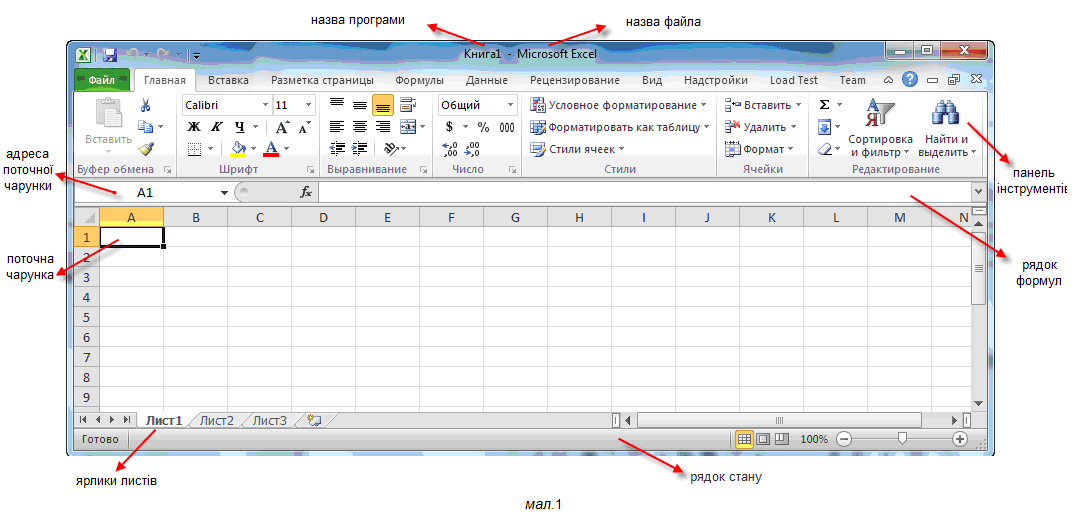Click the AutoSum sigma icon
This screenshot has width=1082, height=521.
(824, 105)
